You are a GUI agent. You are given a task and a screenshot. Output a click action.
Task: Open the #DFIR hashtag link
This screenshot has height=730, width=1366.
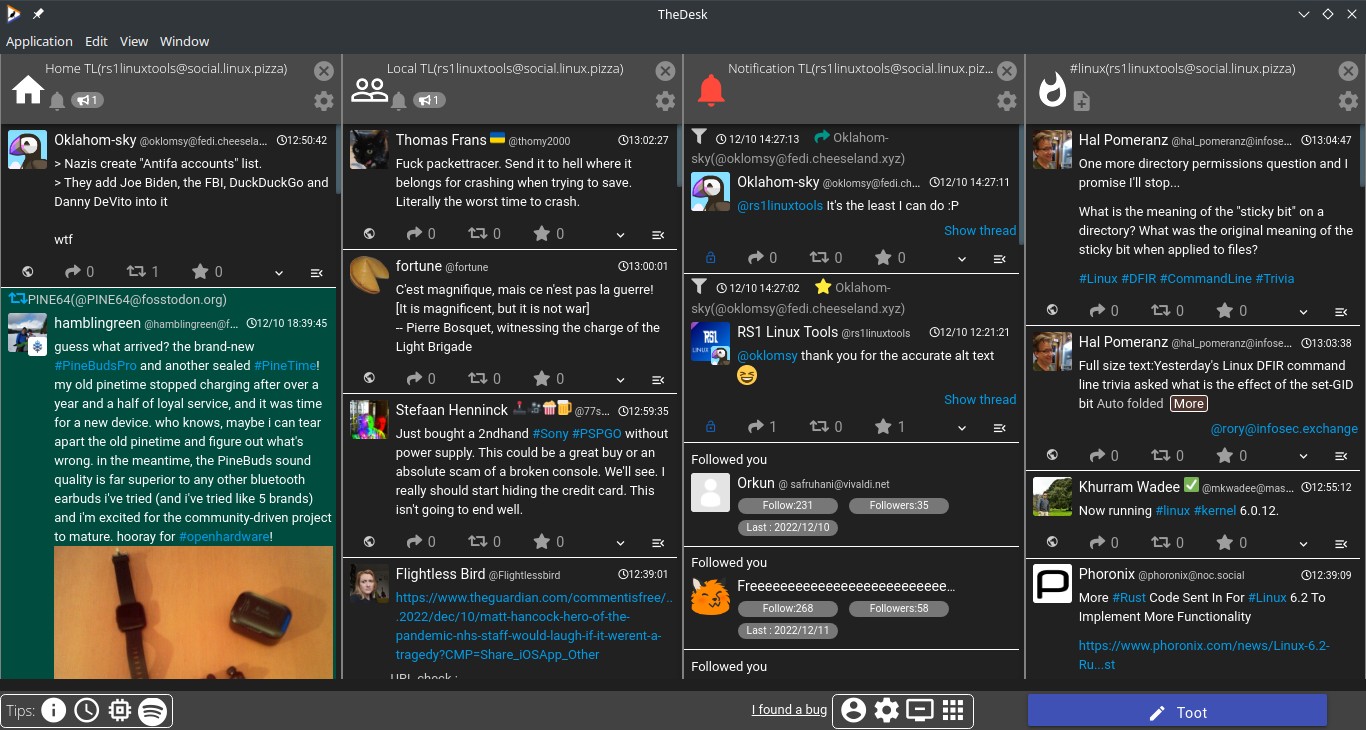pyautogui.click(x=1138, y=278)
